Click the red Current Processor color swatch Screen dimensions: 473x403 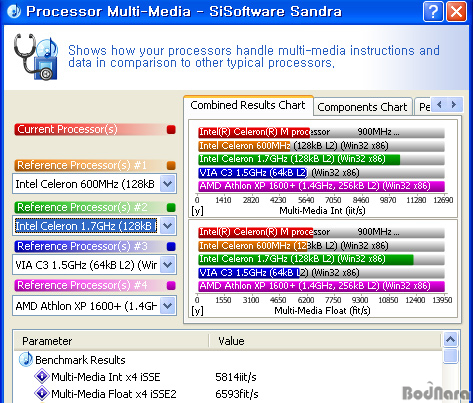pos(171,130)
